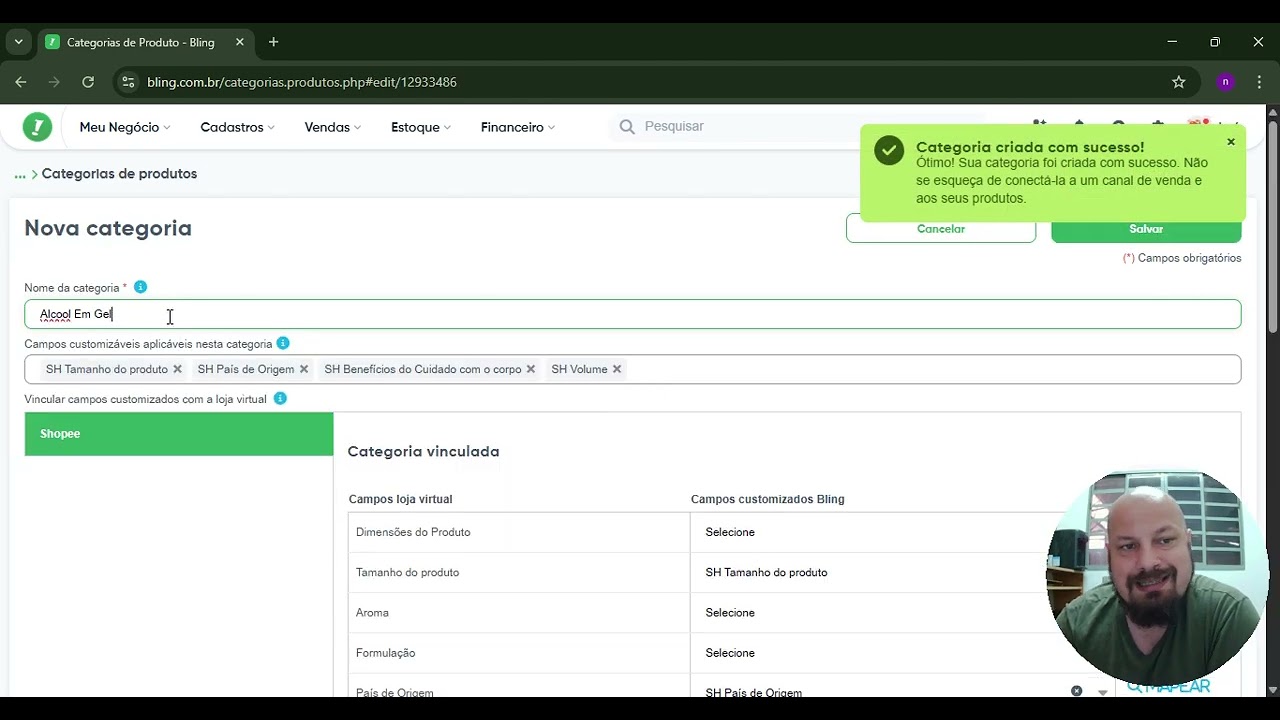Open the Categorias de produtos breadcrumb link
Viewport: 1280px width, 720px height.
point(119,174)
